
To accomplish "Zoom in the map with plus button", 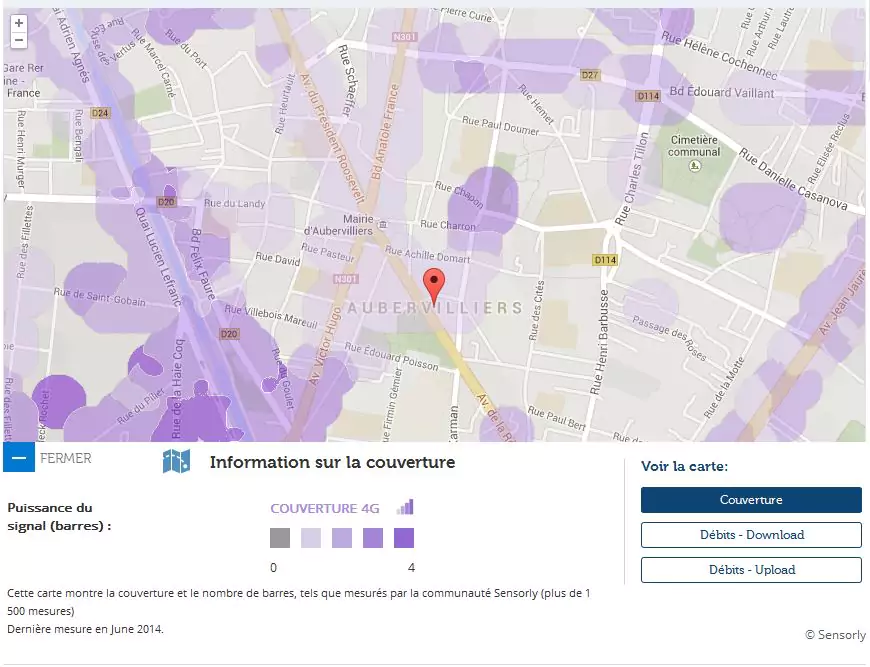I will [18, 23].
